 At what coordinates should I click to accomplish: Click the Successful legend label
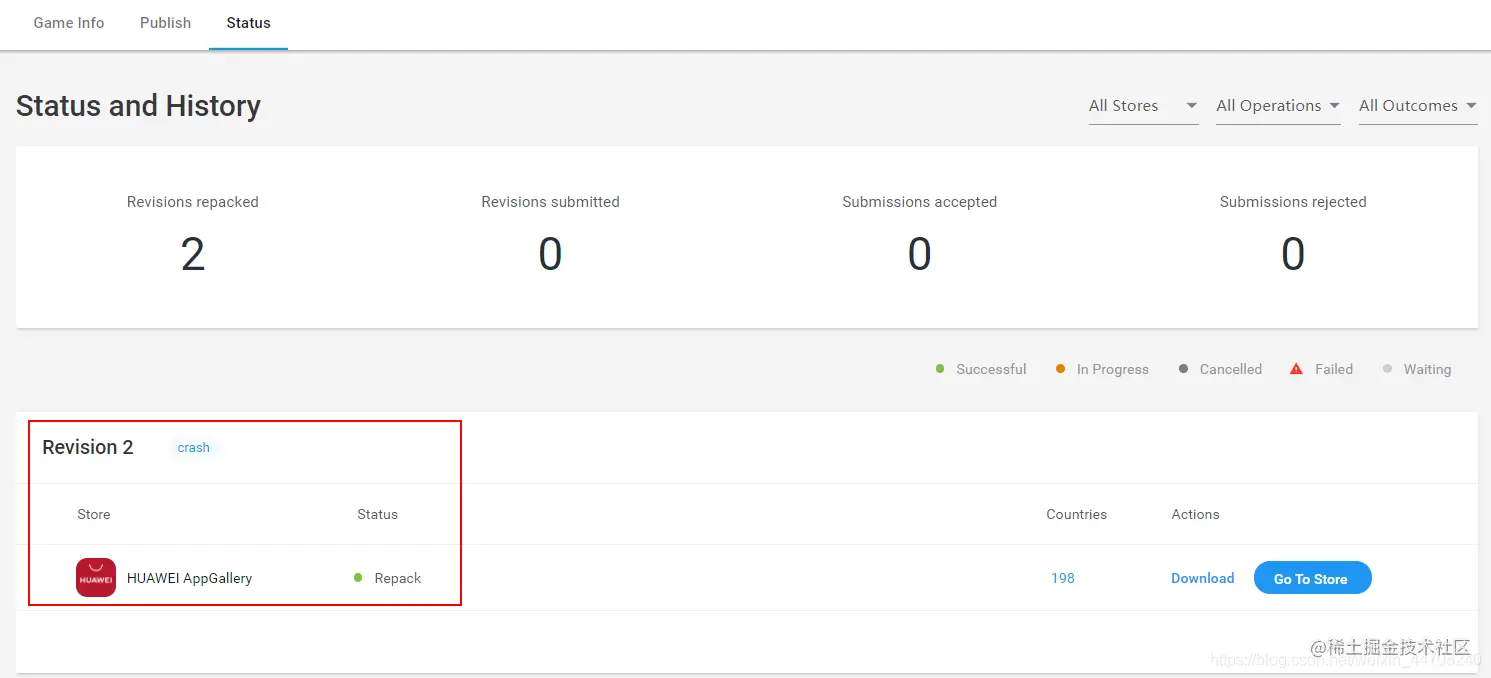coord(991,369)
